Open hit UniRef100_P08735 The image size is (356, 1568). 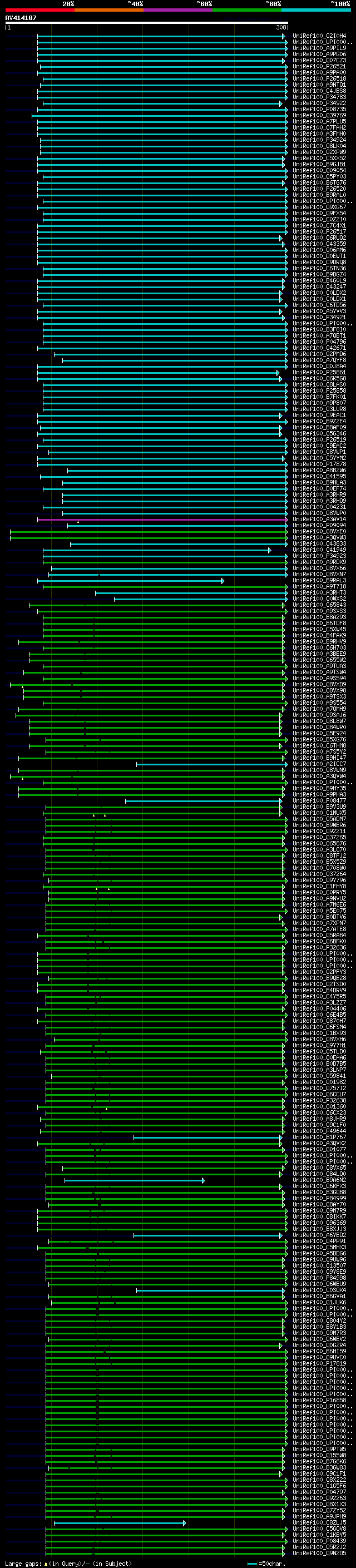319,110
